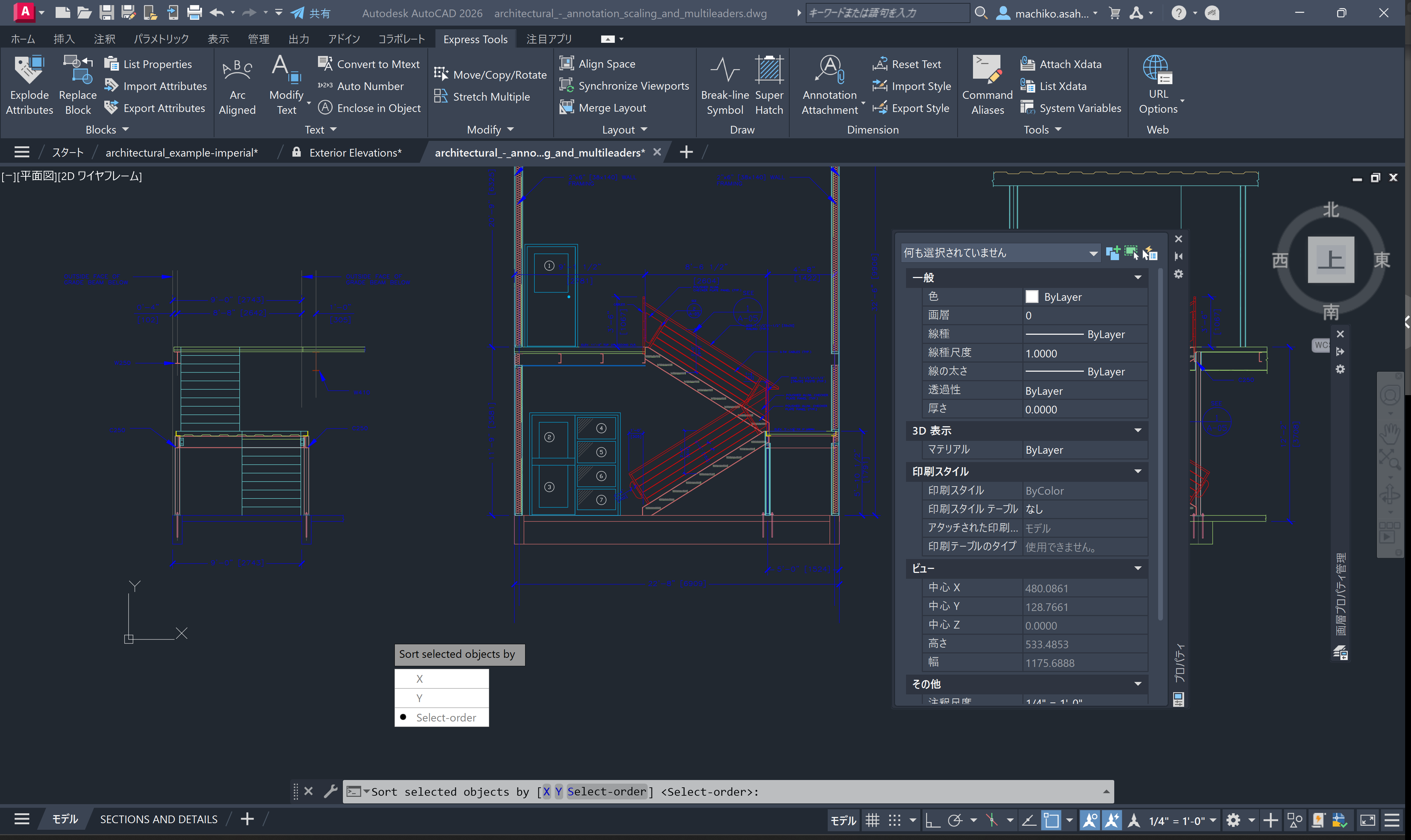Click the Undo arrow in Quick Access Toolbar
The width and height of the screenshot is (1411, 840).
tap(217, 12)
